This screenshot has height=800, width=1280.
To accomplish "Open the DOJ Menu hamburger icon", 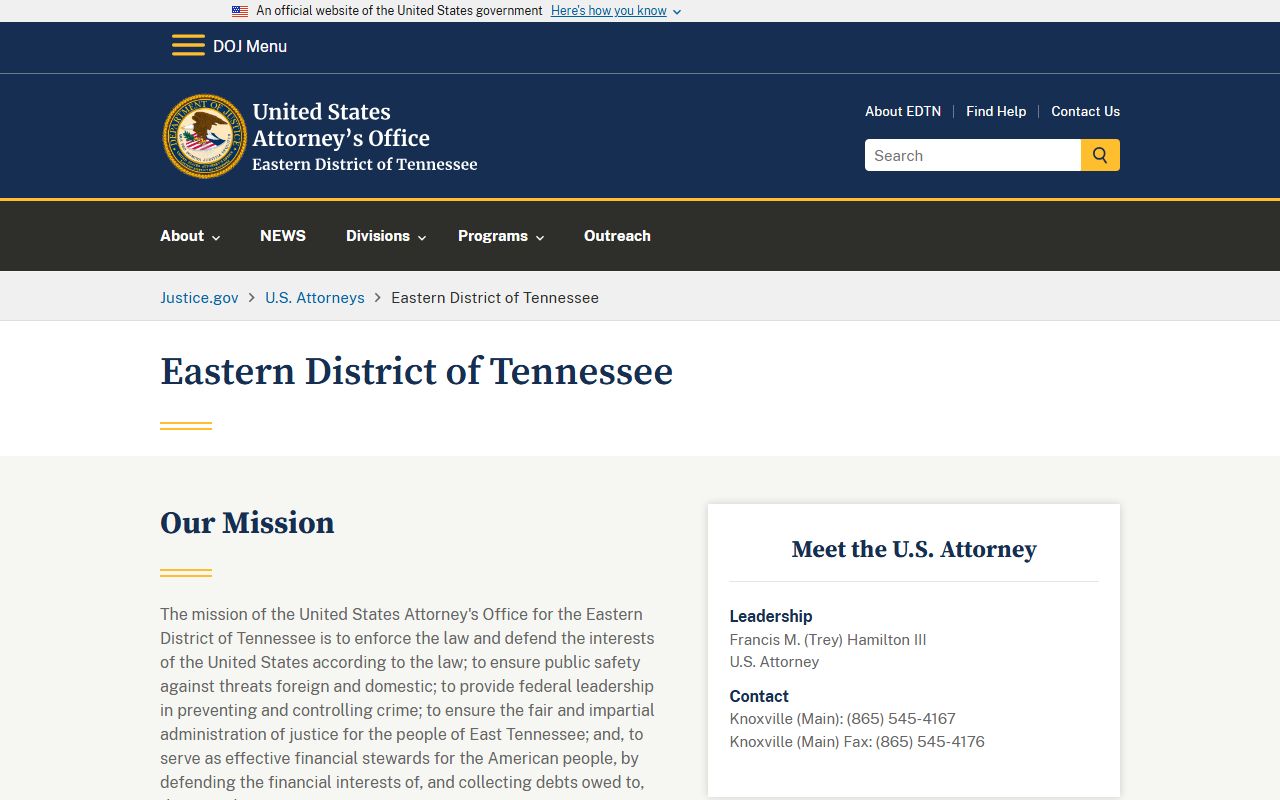I will point(188,46).
